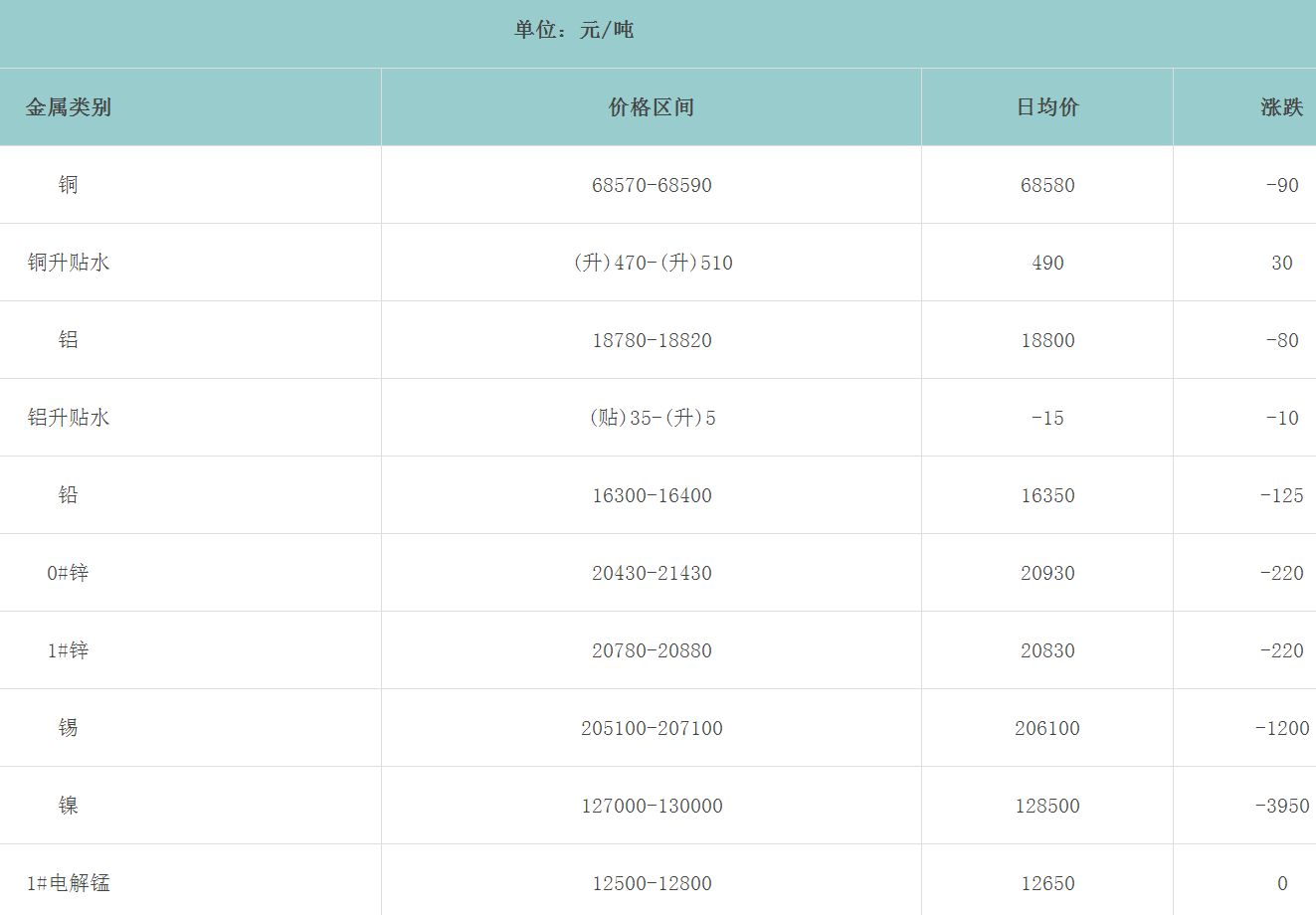The image size is (1316, 915).
Task: Click the "价格区间" column header
Action: click(652, 107)
